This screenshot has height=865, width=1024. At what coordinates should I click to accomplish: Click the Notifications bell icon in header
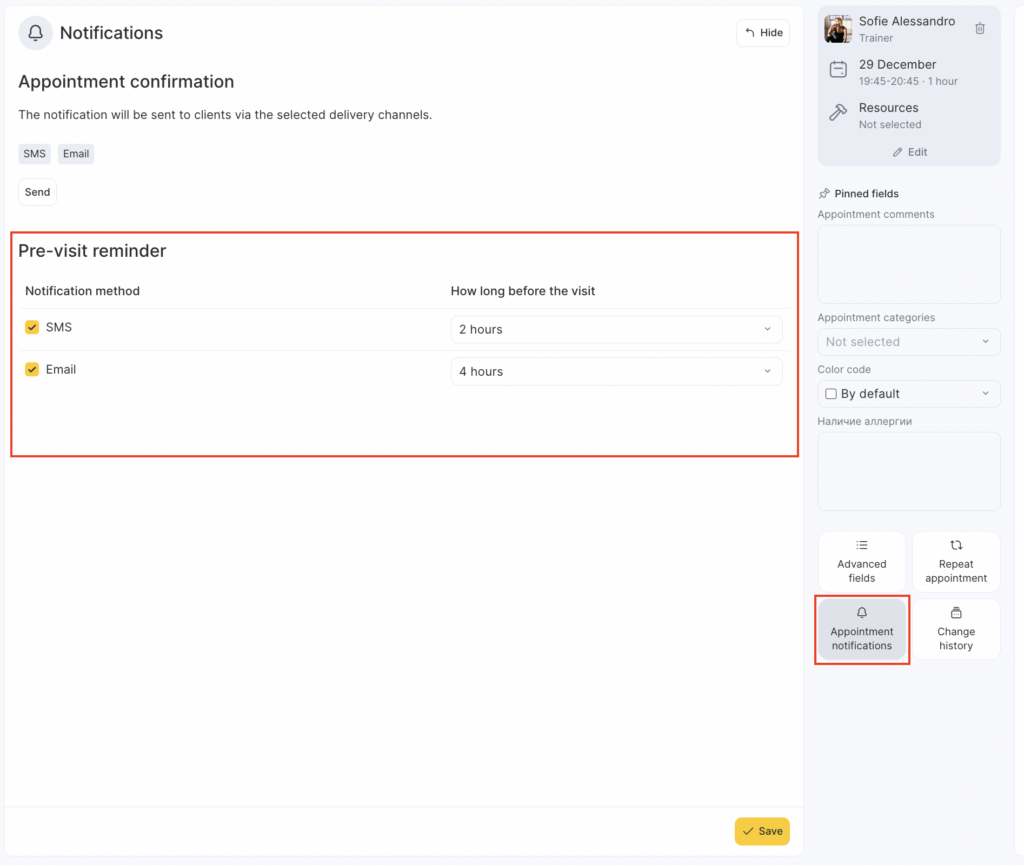[x=35, y=33]
